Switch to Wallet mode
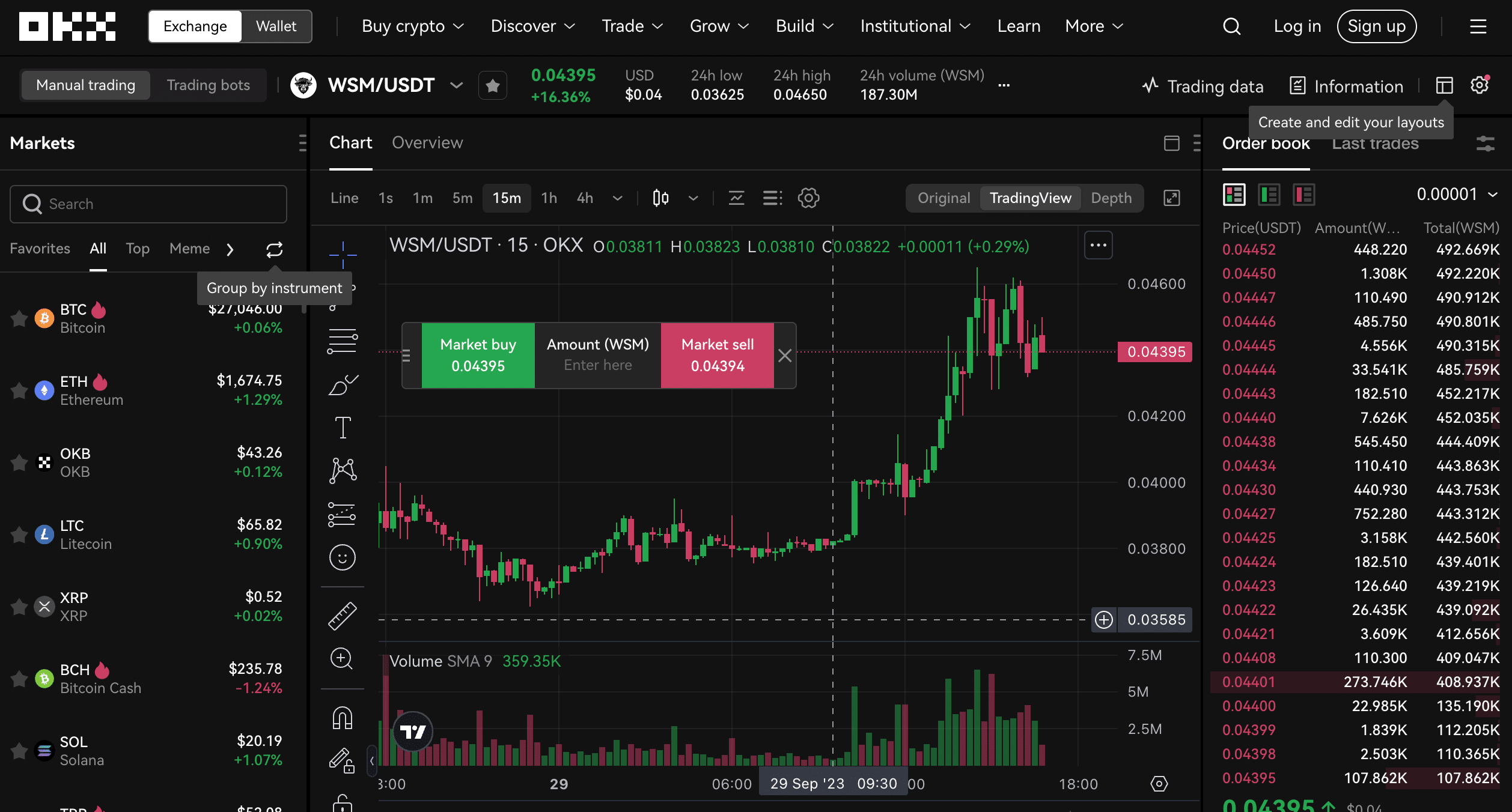The image size is (1512, 812). [276, 26]
